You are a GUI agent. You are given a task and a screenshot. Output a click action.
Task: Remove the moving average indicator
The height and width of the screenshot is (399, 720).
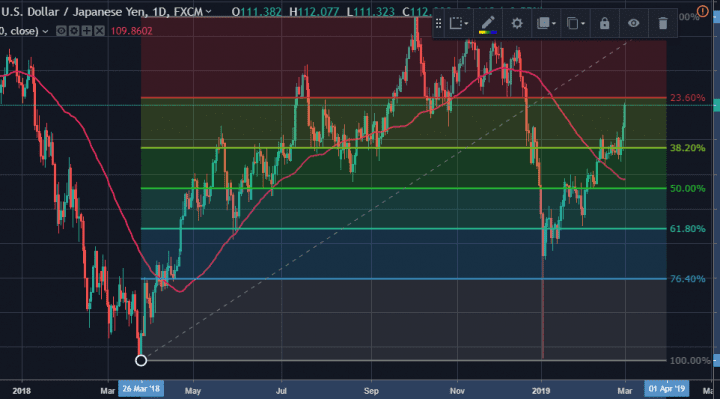click(x=99, y=31)
